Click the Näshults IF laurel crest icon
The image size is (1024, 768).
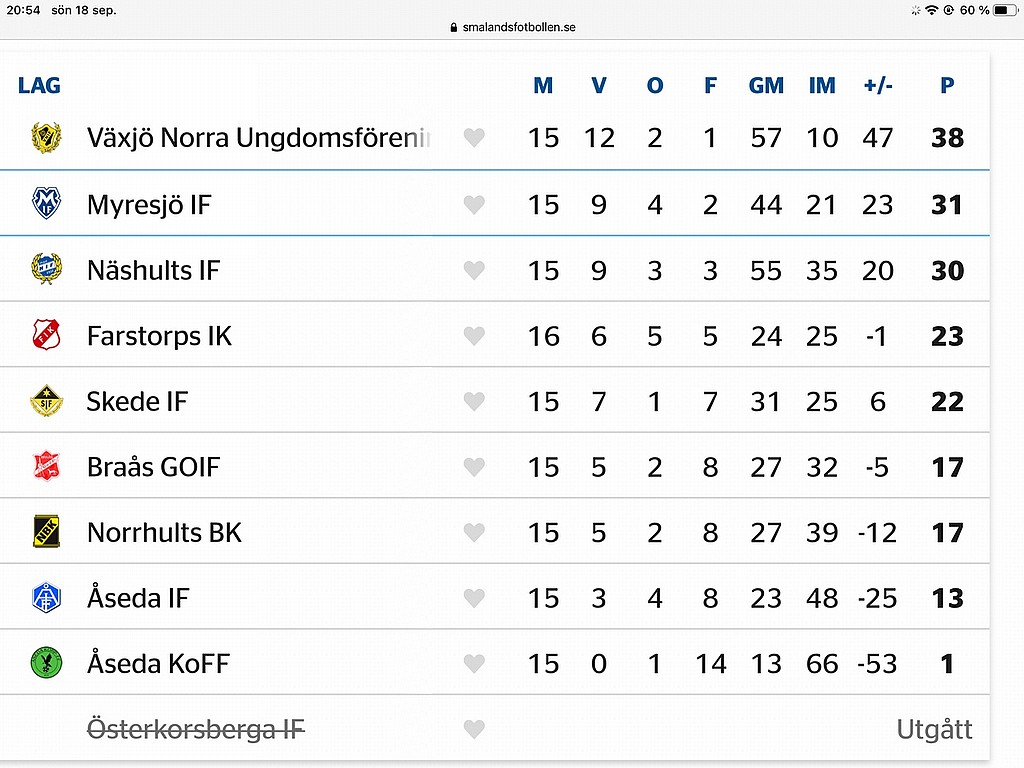click(x=46, y=269)
